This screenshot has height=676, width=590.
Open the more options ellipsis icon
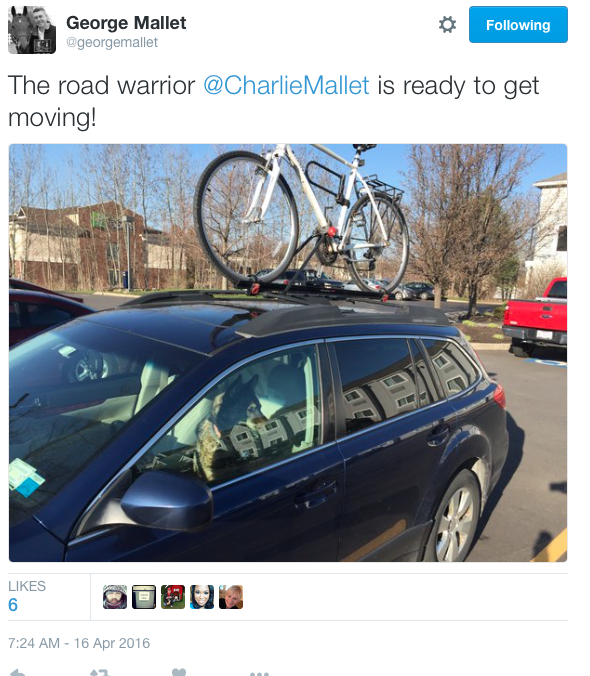click(259, 673)
